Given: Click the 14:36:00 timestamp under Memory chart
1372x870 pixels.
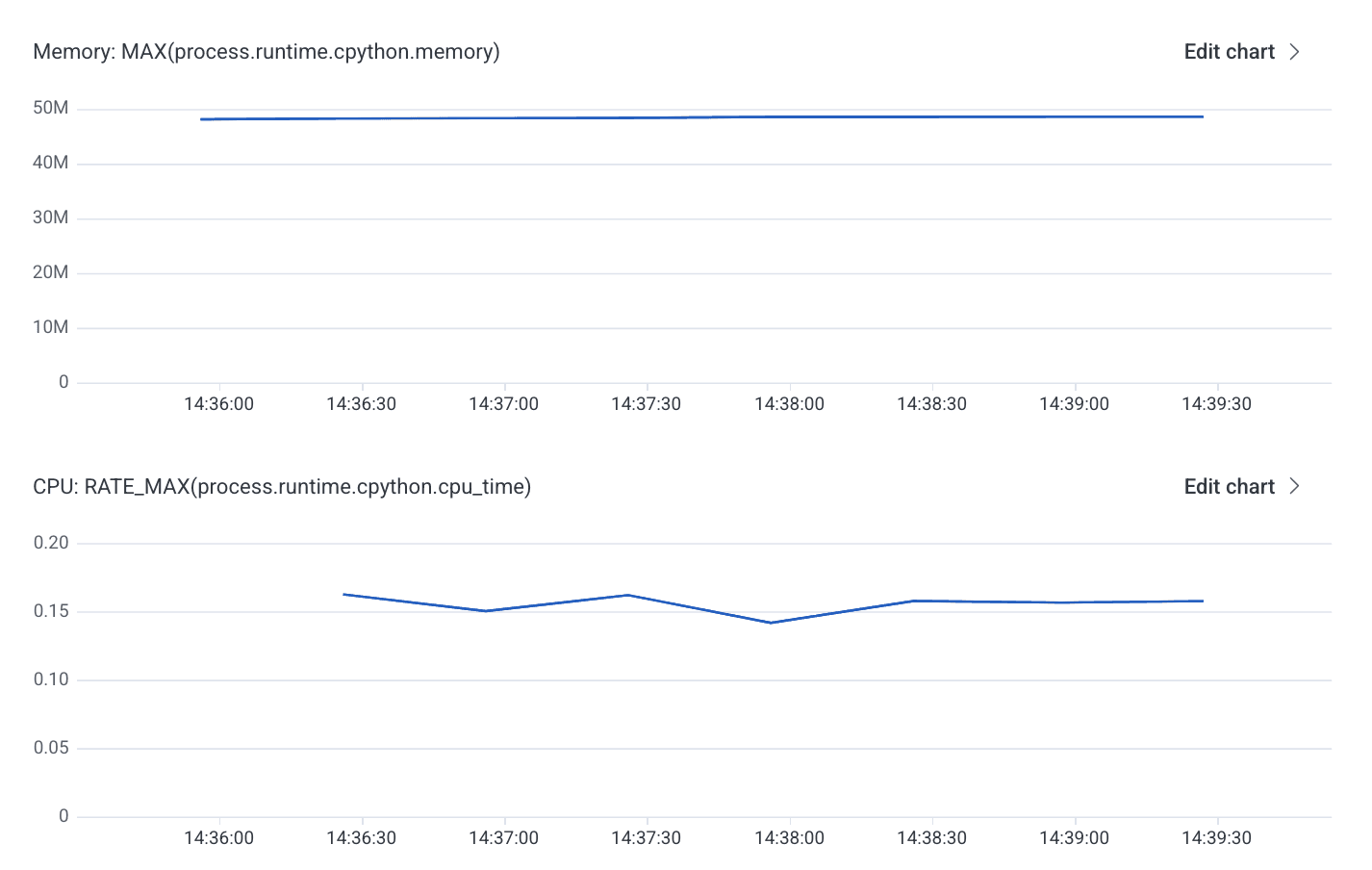Looking at the screenshot, I should click(x=219, y=403).
